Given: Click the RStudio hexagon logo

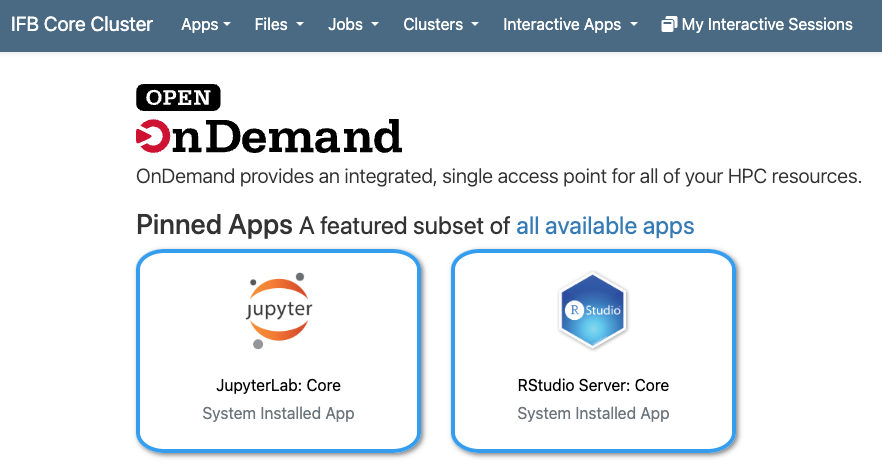Looking at the screenshot, I should pyautogui.click(x=593, y=311).
